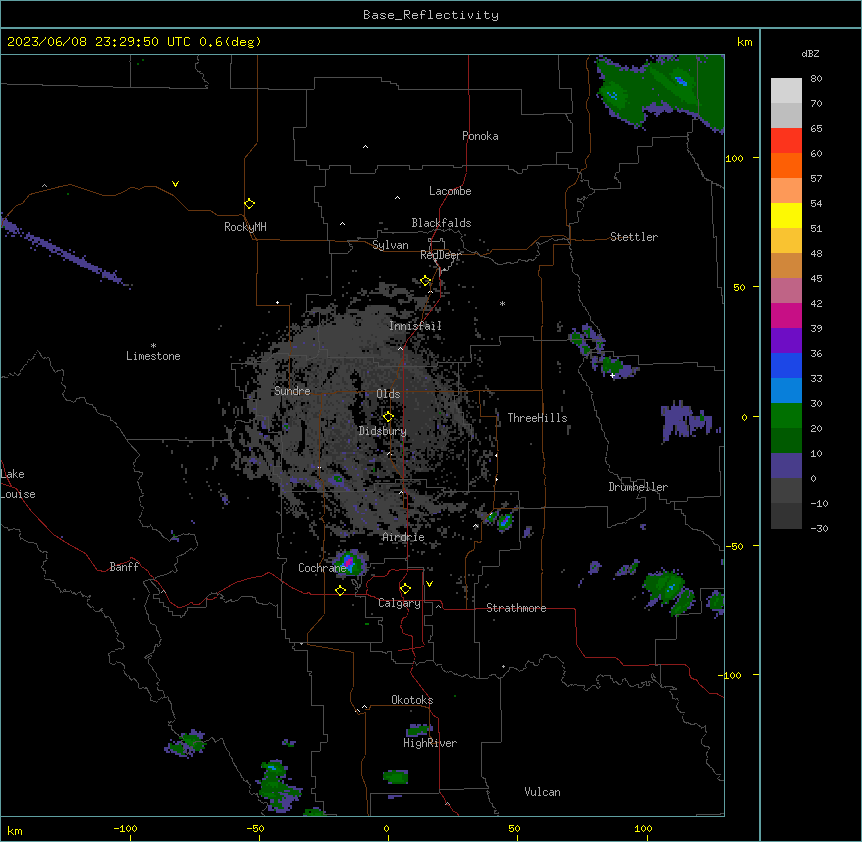862x842 pixels.
Task: Click the yellow V marker northwest of RockyMH
Action: [175, 184]
